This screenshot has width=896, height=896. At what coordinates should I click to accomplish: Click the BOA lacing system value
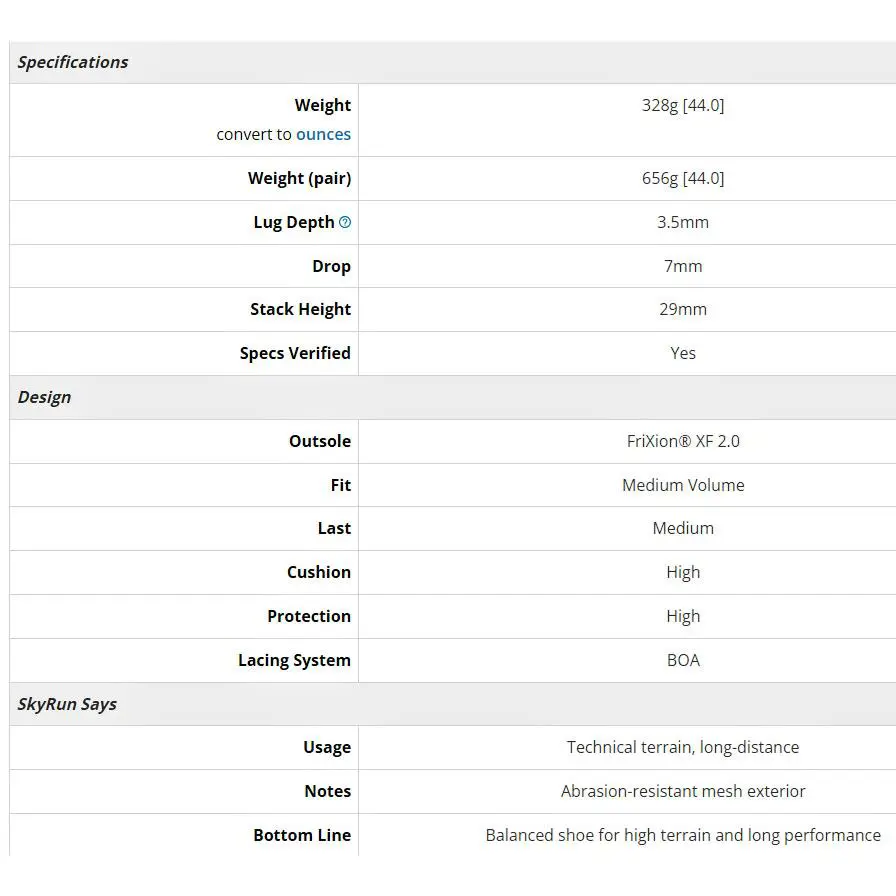coord(683,660)
